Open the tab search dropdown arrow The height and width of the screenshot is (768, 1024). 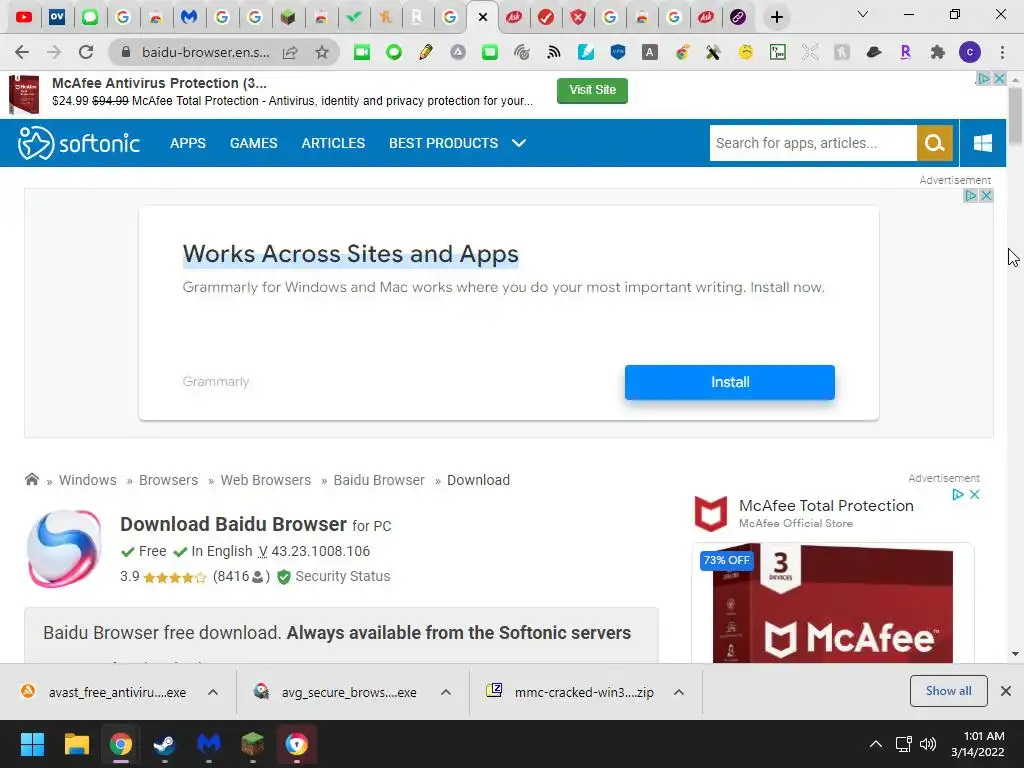pyautogui.click(x=863, y=14)
